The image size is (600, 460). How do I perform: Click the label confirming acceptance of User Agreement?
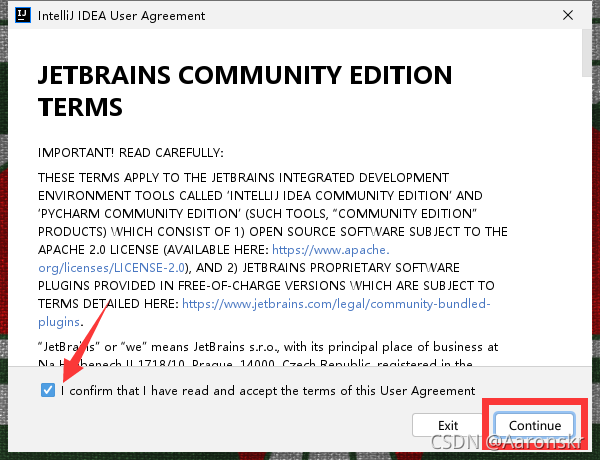click(x=268, y=391)
